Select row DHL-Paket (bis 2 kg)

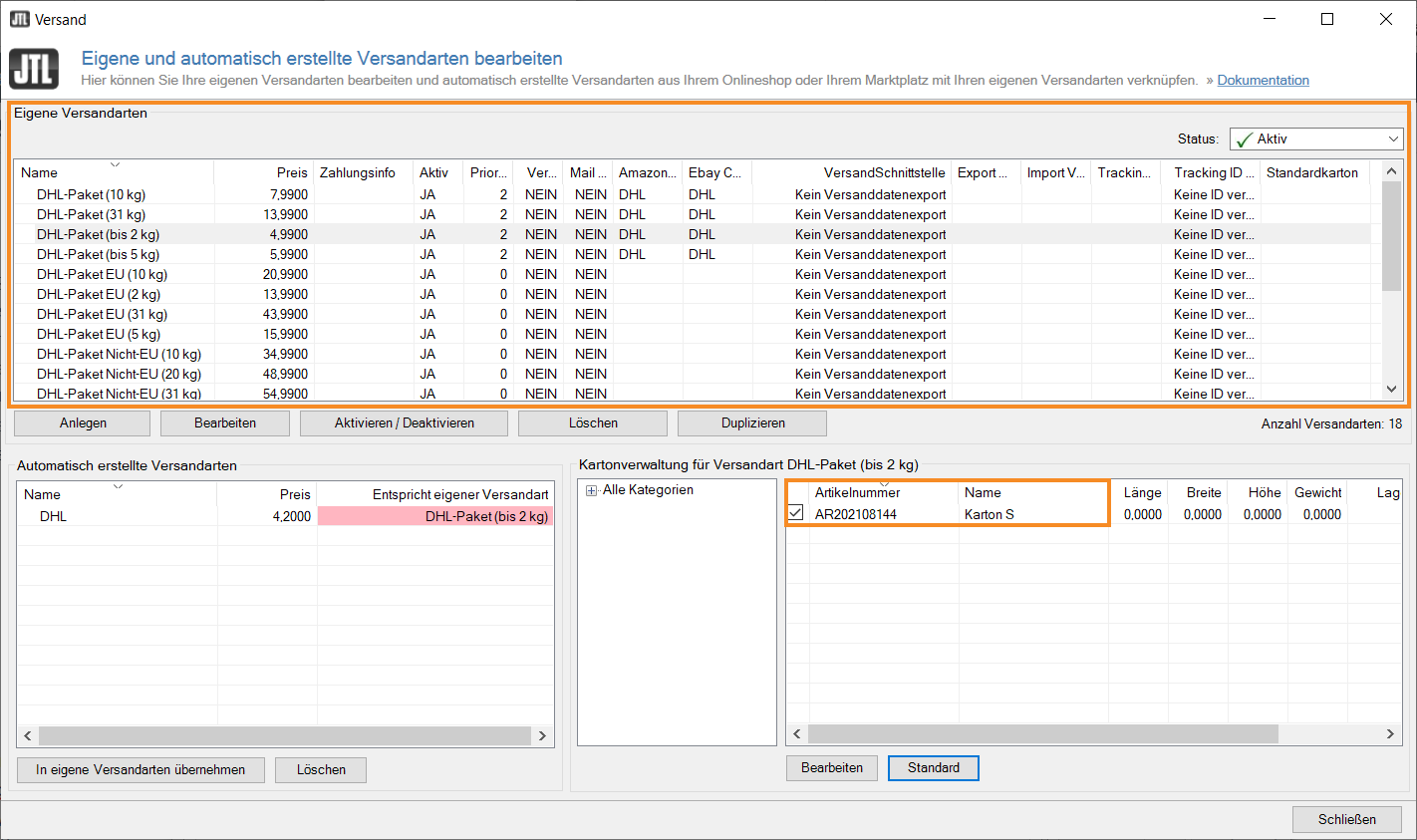click(693, 234)
